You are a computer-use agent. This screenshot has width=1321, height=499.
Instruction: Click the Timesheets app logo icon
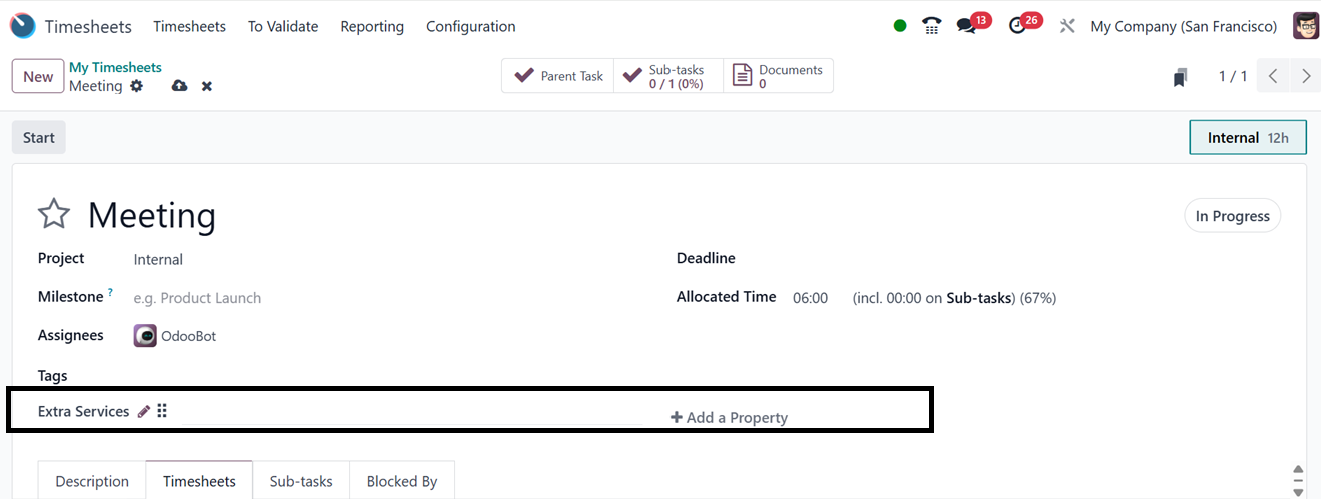(x=22, y=26)
